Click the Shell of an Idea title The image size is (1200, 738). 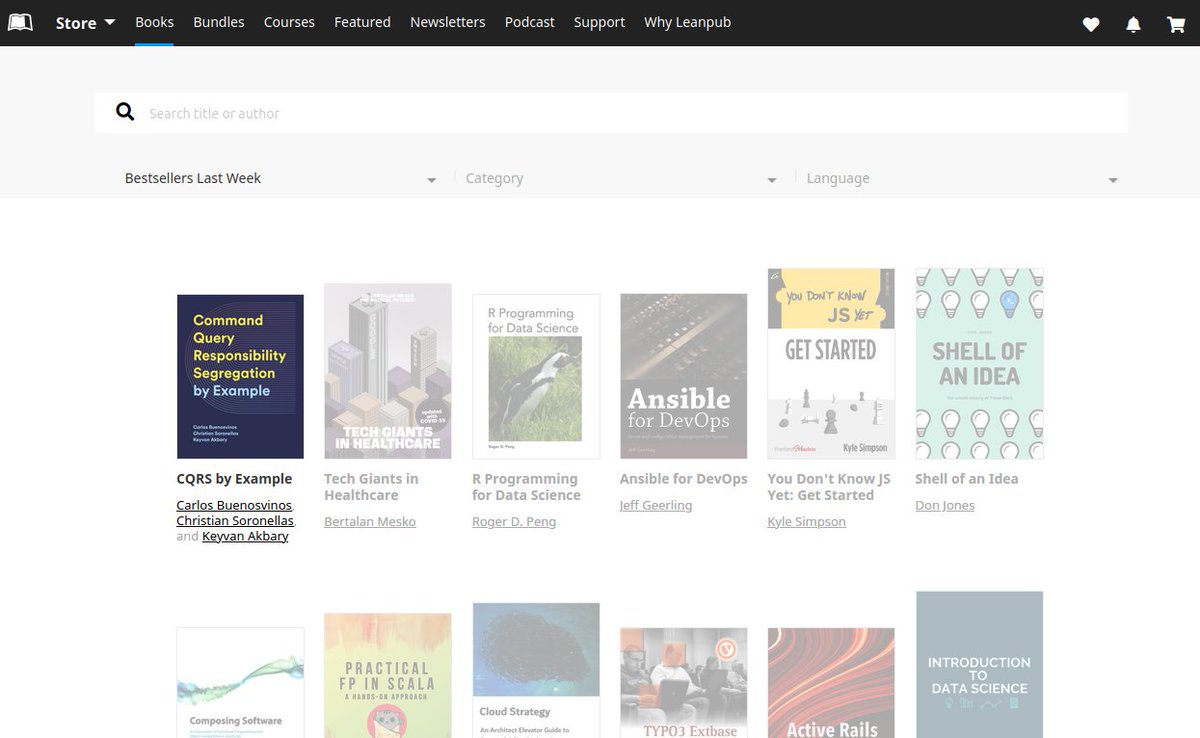tap(967, 479)
